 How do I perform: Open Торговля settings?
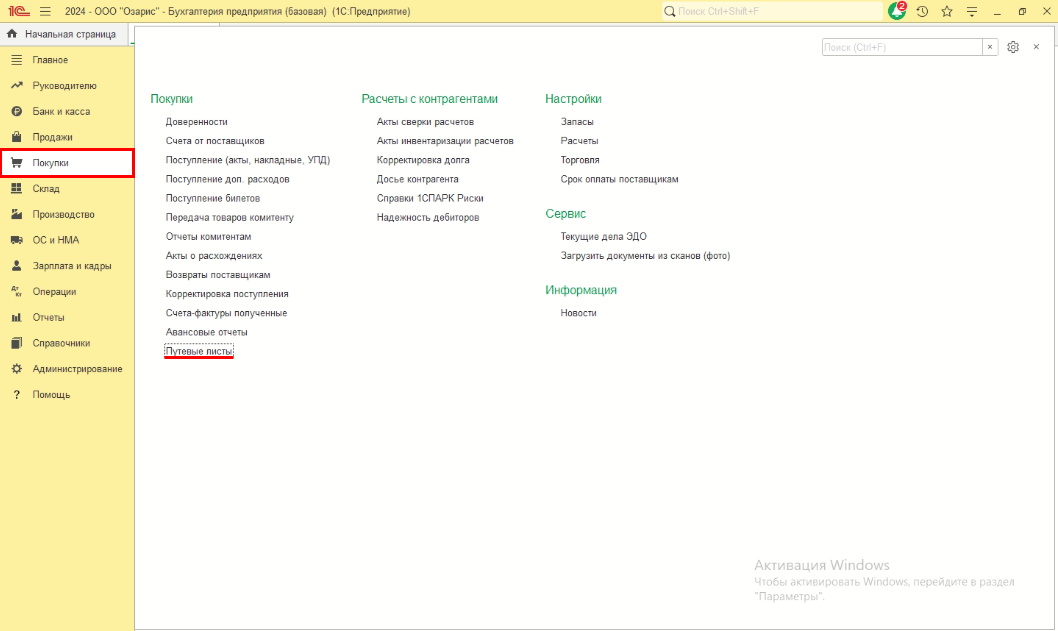tap(580, 160)
